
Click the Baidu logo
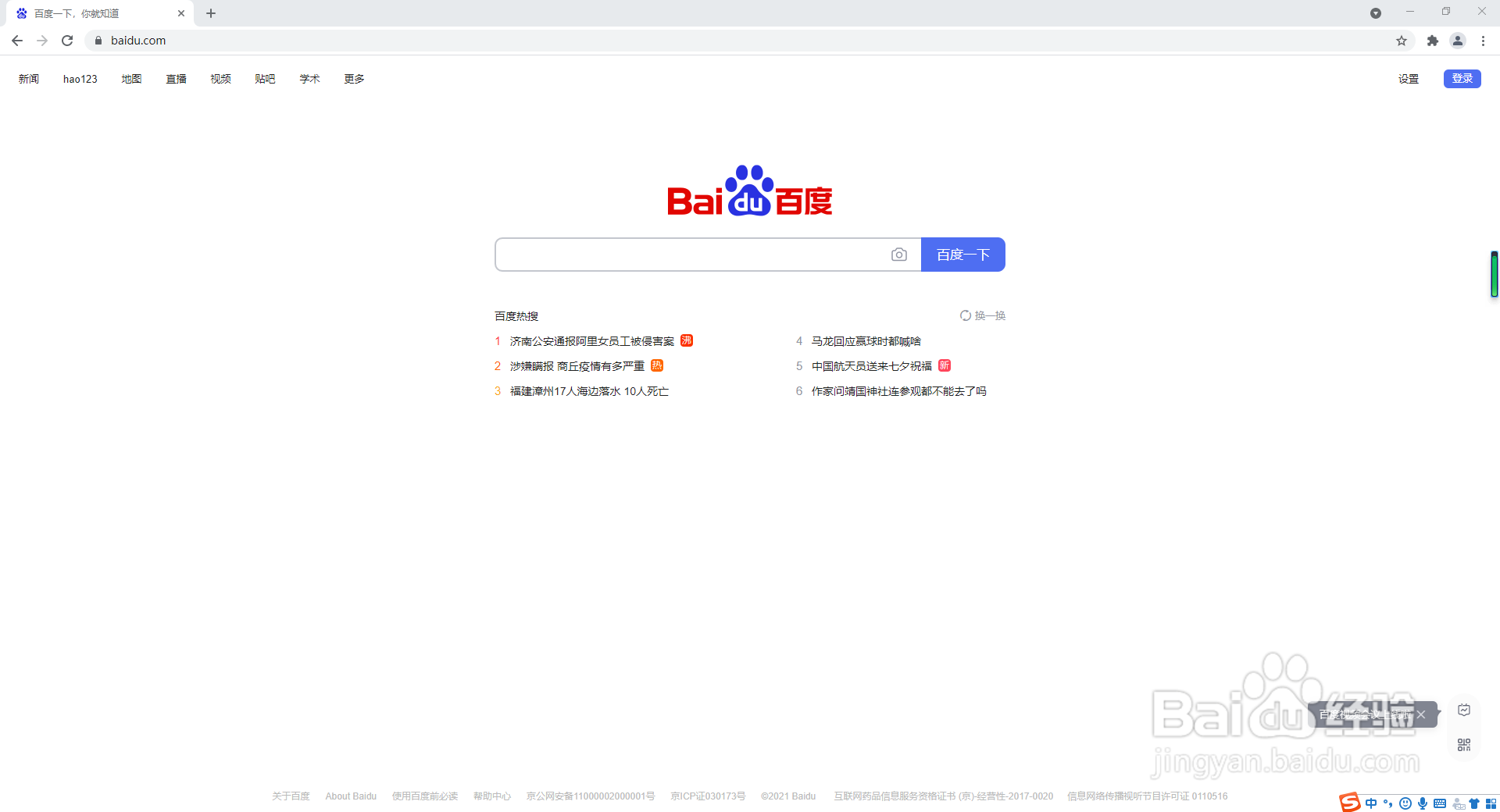click(x=750, y=191)
